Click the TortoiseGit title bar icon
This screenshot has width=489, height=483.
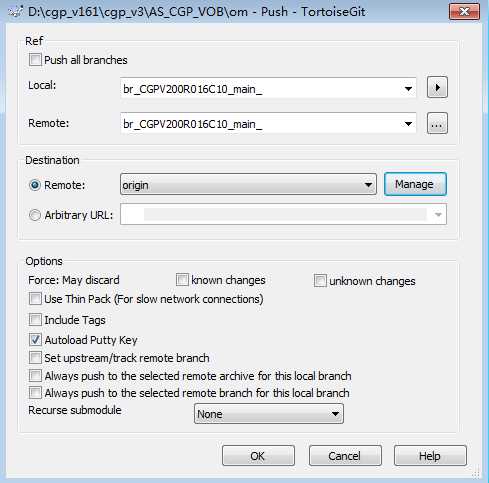coord(15,12)
